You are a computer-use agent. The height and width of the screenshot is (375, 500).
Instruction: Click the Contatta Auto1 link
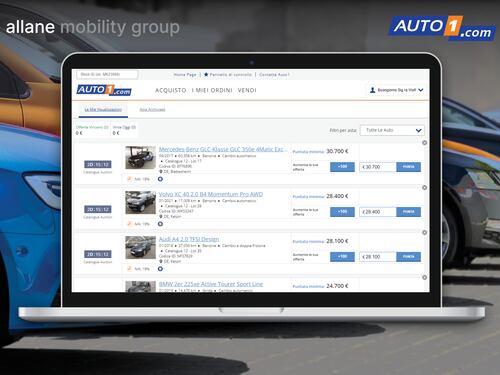pyautogui.click(x=274, y=75)
